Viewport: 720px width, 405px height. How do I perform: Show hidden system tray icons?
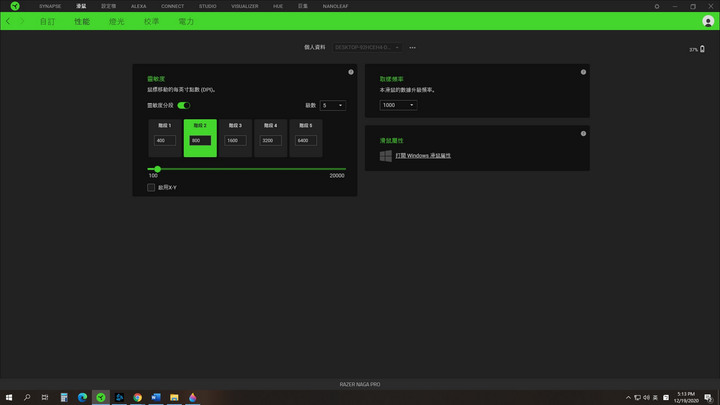(628, 398)
